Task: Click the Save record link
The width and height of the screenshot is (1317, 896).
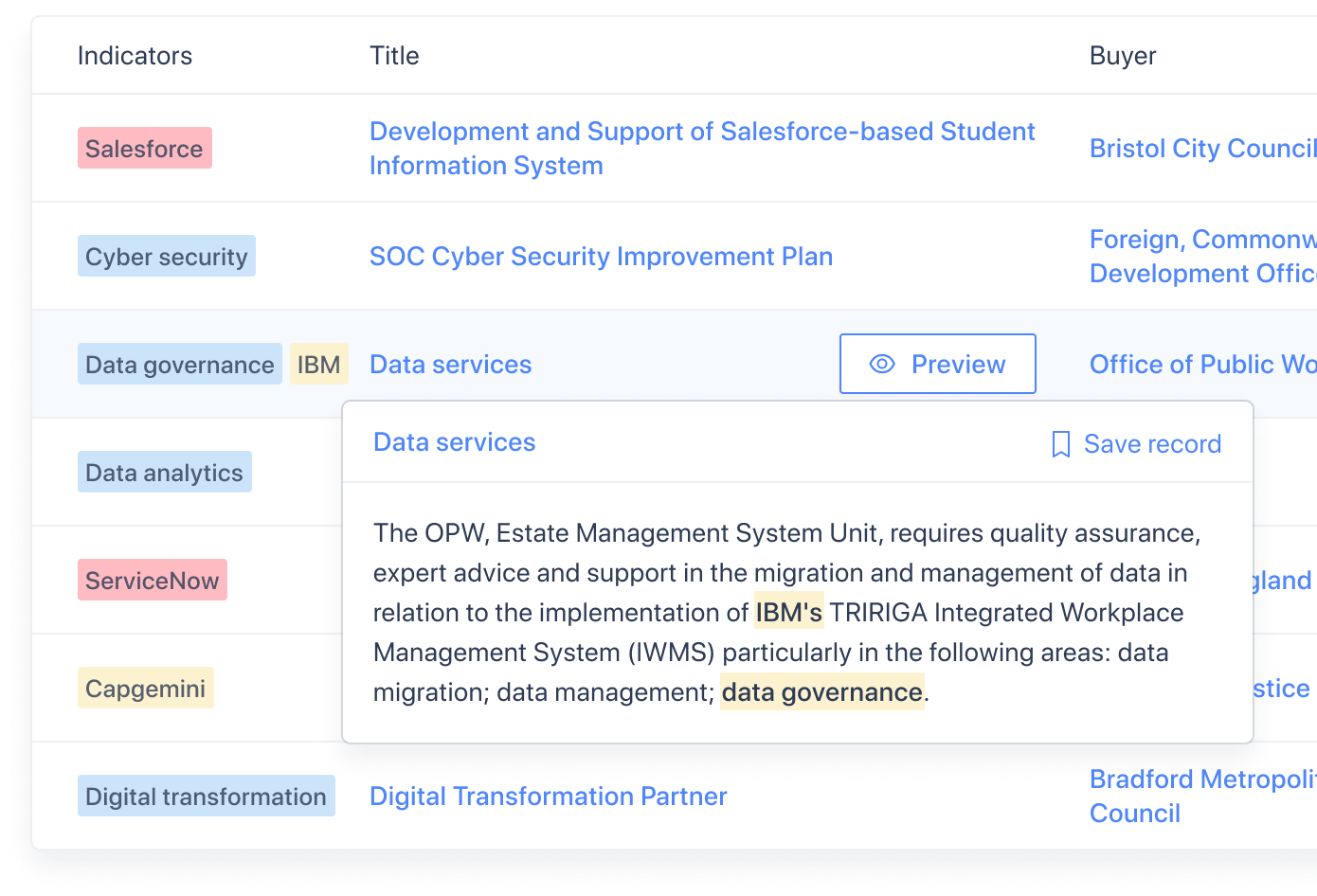Action: 1137,443
